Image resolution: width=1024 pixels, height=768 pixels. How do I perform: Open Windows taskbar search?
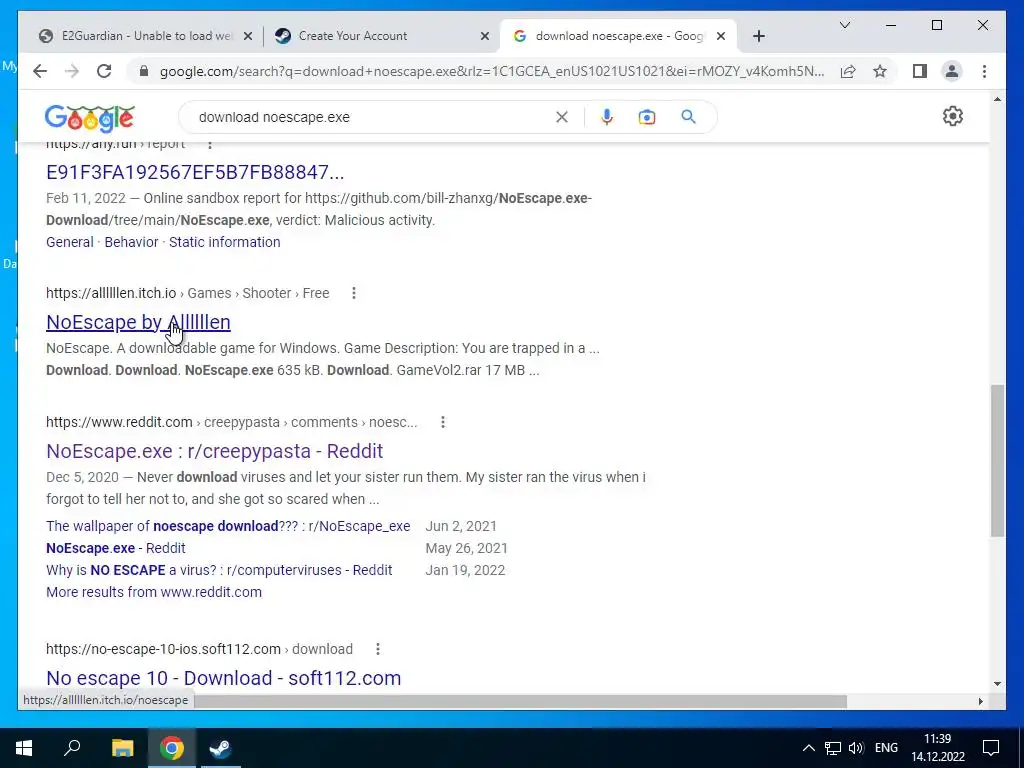72,748
